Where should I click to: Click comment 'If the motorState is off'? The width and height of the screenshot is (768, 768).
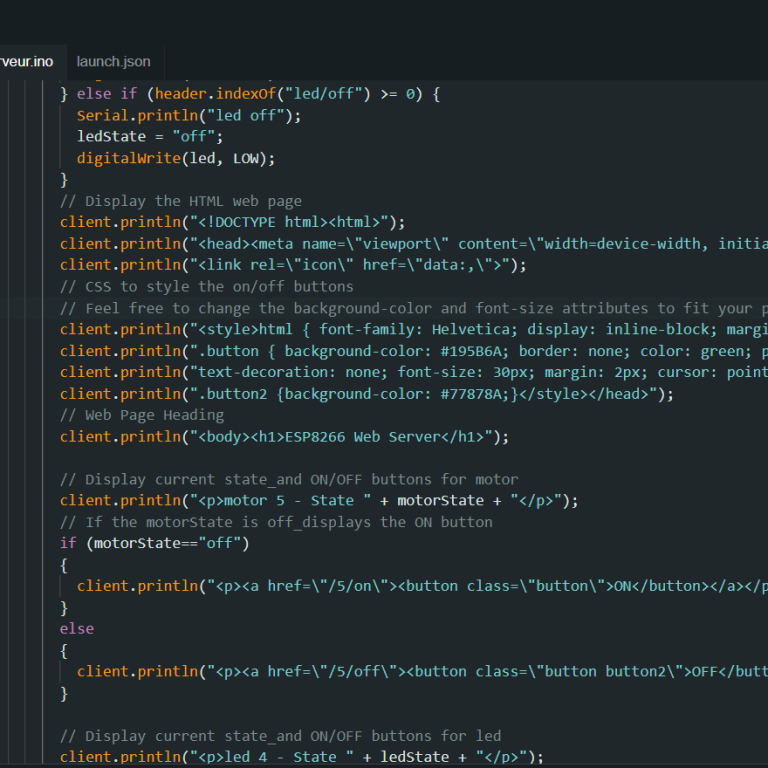tap(276, 522)
